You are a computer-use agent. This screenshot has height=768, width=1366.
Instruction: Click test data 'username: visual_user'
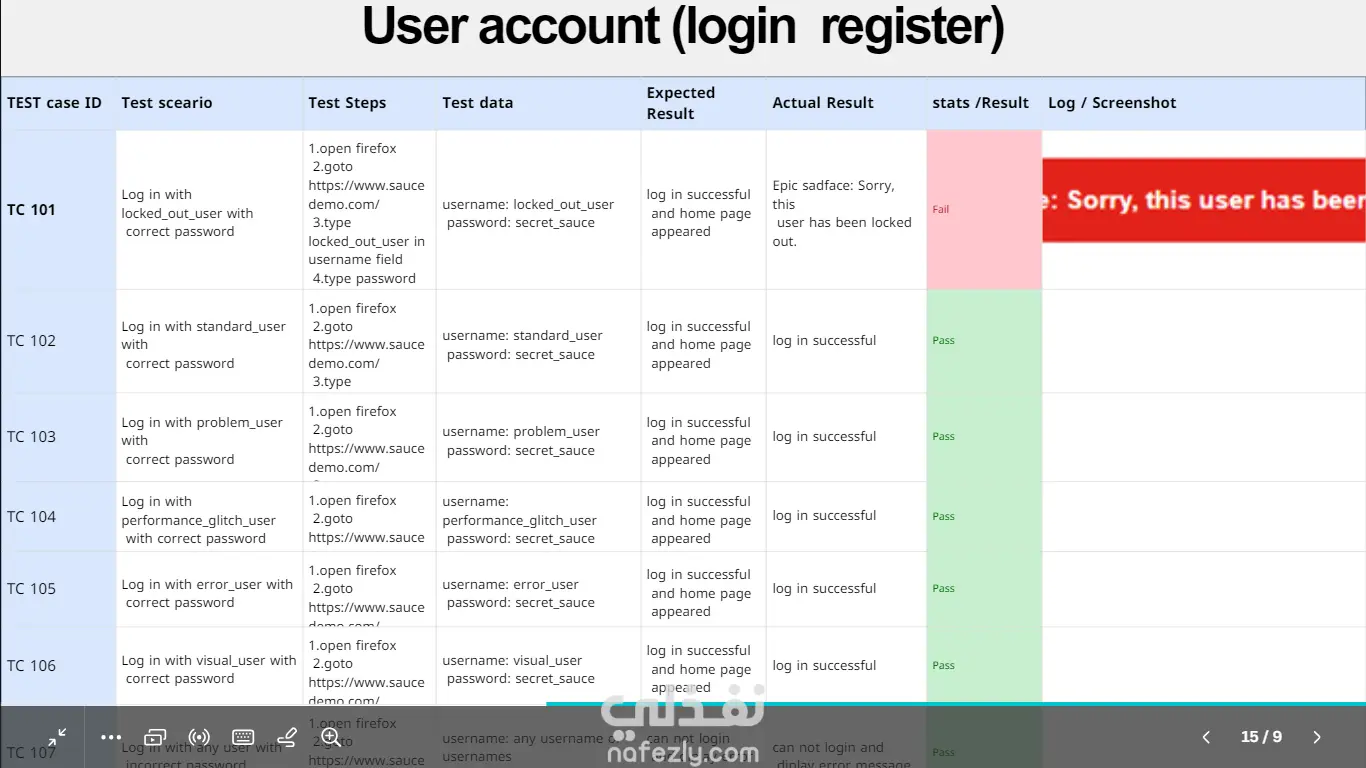512,661
